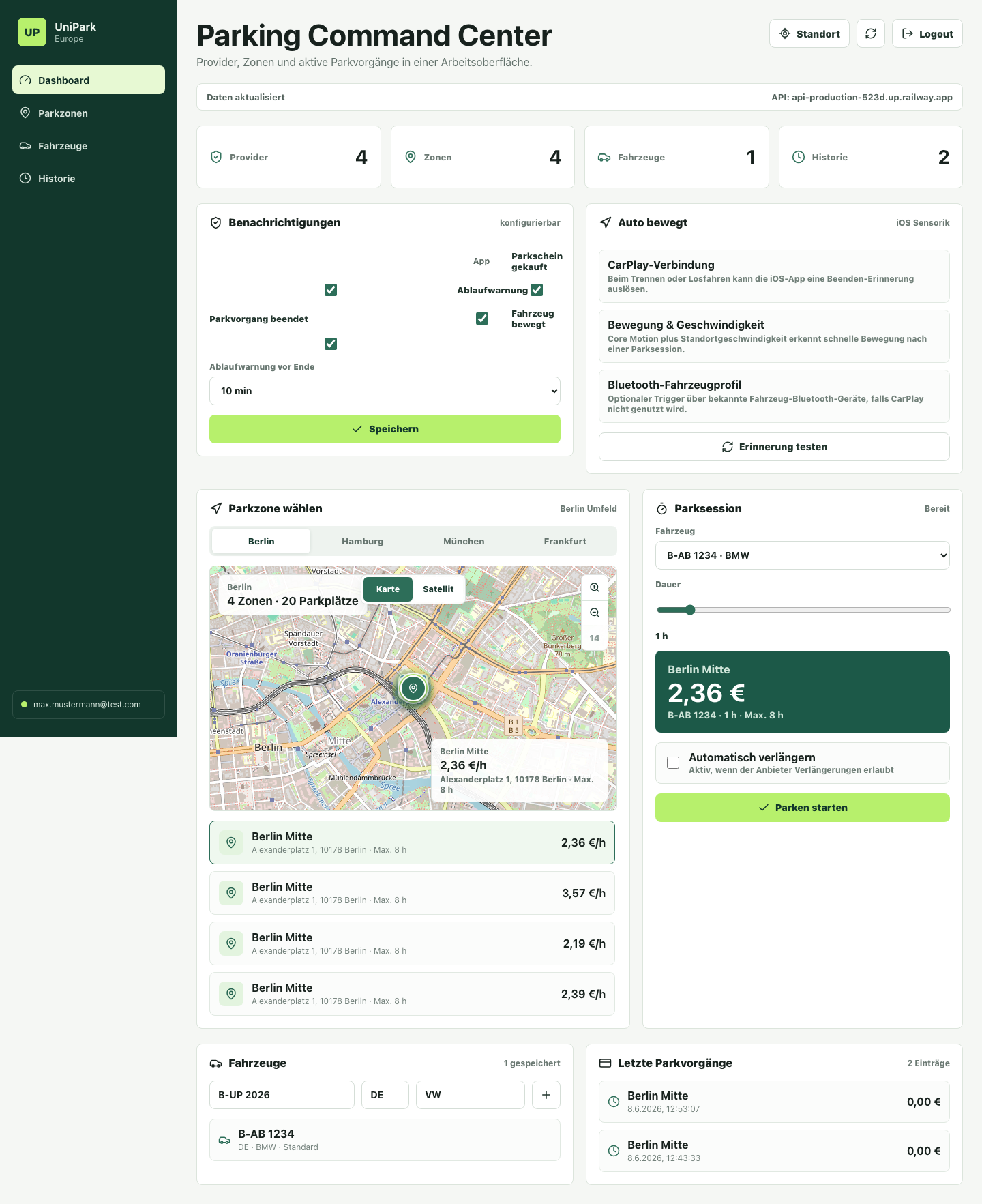The image size is (982, 1204).
Task: Open Parkzonen in the sidebar
Action: coord(89,113)
